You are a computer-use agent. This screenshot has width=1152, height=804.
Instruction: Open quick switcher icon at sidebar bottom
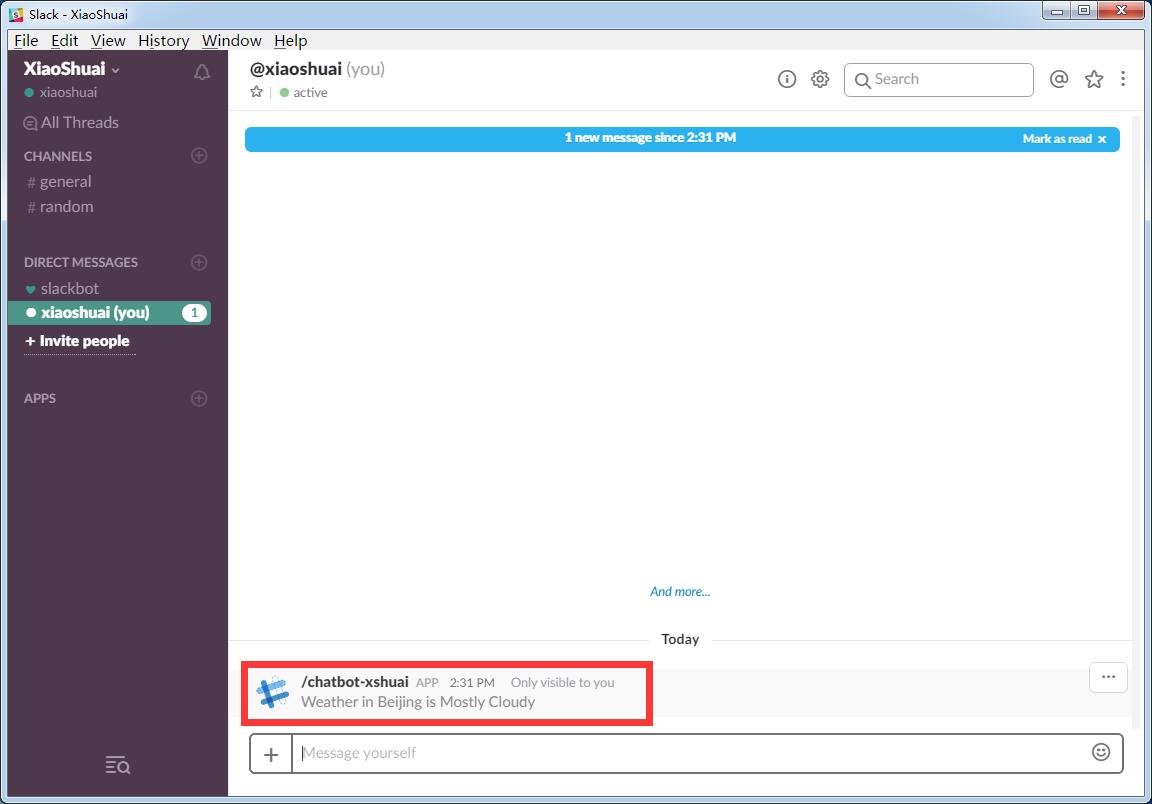point(118,765)
